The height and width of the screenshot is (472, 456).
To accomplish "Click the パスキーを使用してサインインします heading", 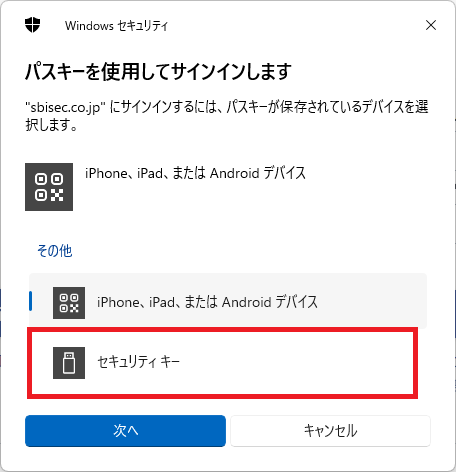I will click(x=158, y=71).
